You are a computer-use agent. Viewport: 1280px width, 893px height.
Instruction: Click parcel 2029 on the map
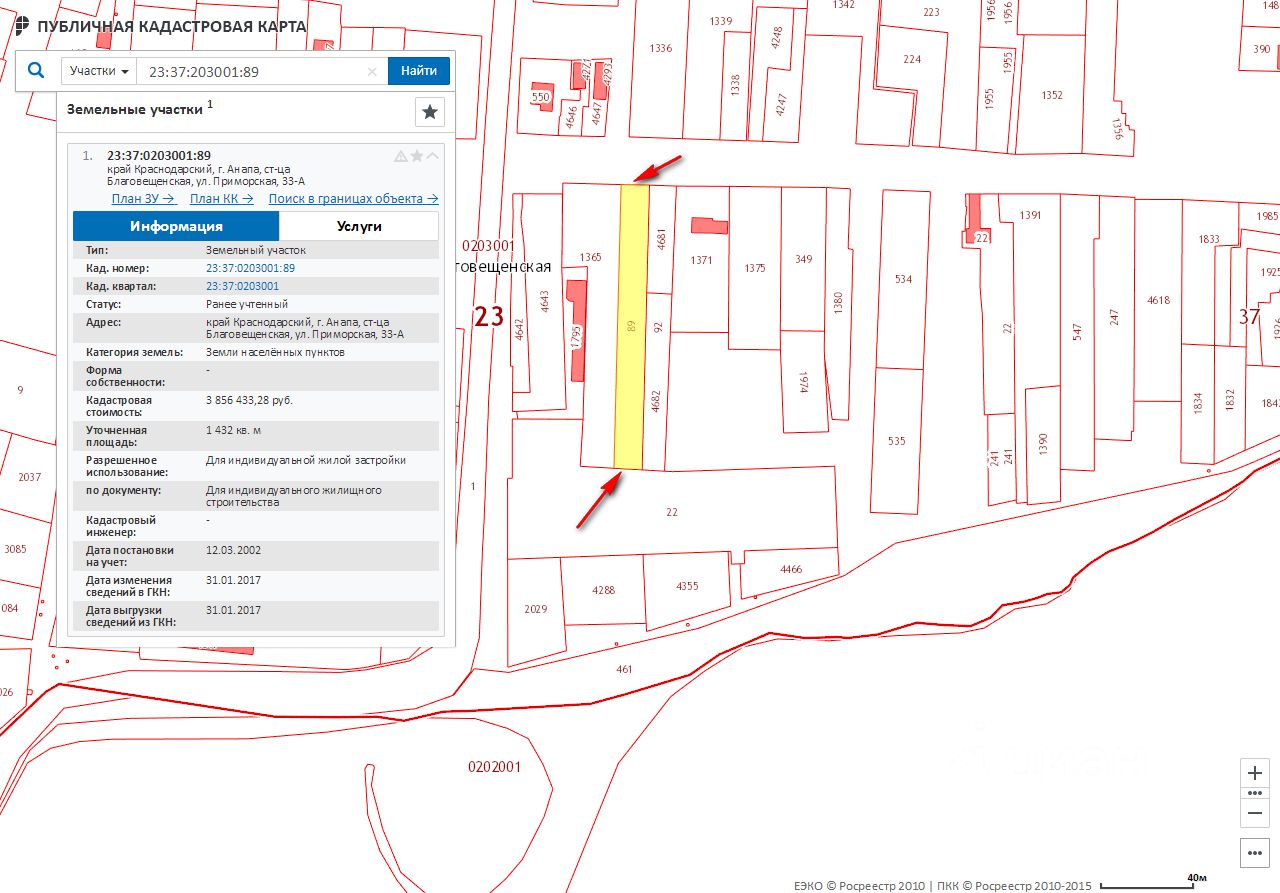pyautogui.click(x=536, y=609)
